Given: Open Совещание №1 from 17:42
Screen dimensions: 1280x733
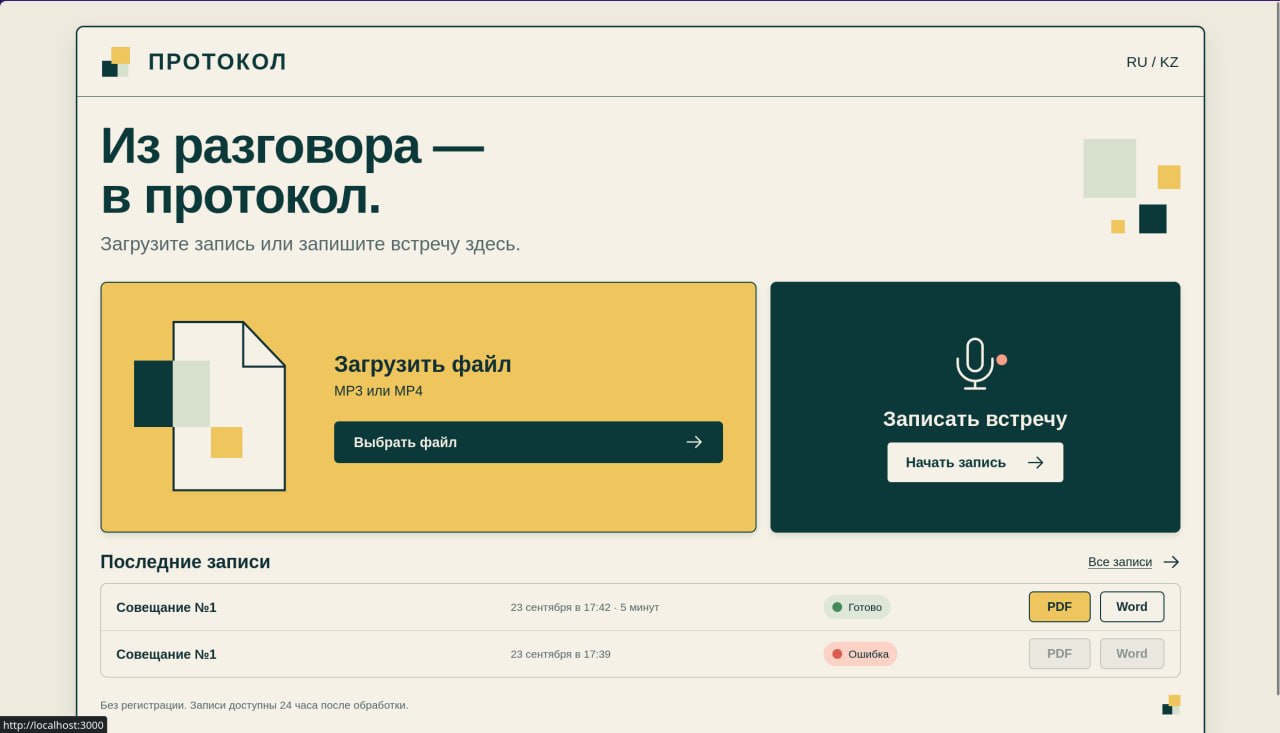Looking at the screenshot, I should tap(166, 607).
